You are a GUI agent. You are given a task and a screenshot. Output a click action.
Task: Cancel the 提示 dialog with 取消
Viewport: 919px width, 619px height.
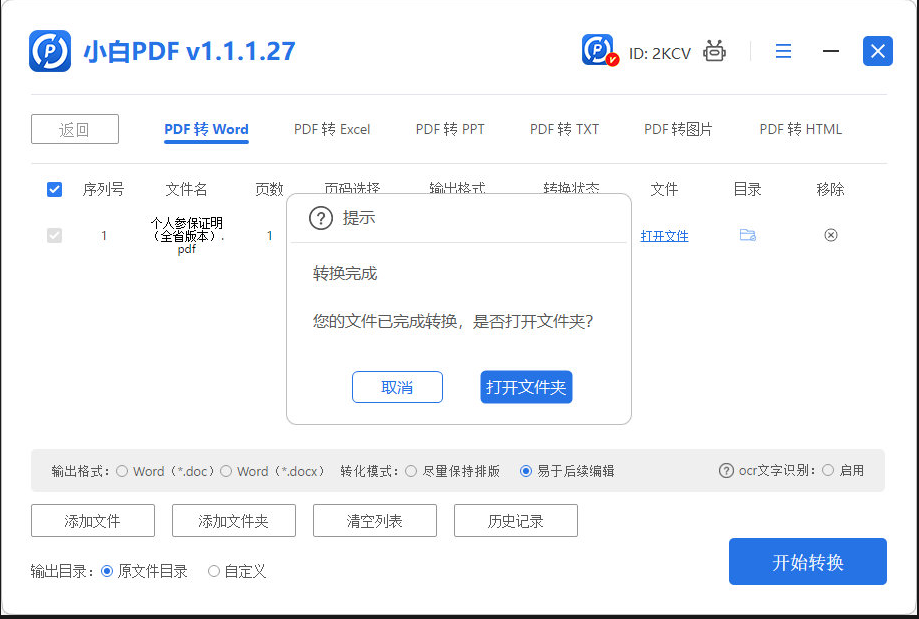(x=397, y=387)
